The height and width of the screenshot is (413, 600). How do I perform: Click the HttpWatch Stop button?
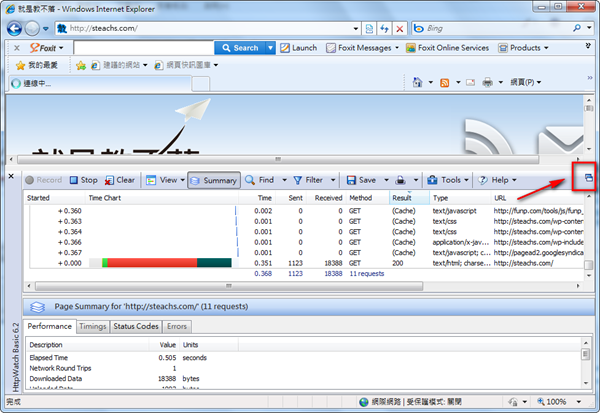[x=83, y=180]
